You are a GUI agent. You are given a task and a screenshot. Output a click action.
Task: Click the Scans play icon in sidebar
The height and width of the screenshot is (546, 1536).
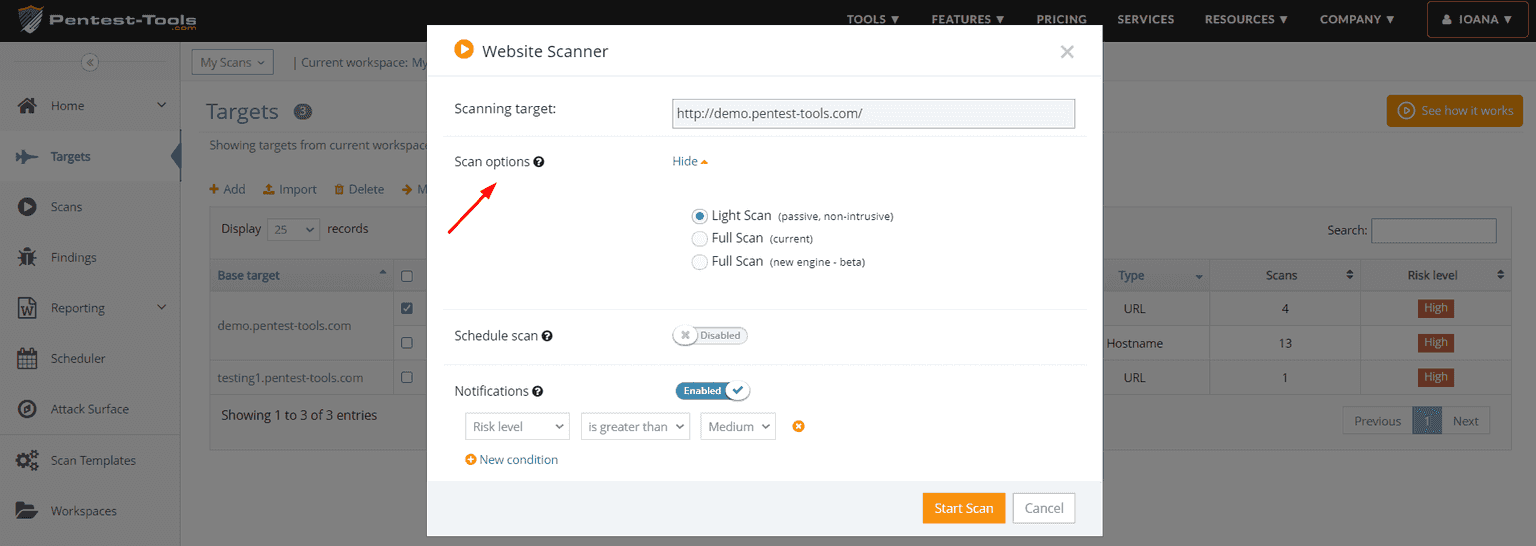pos(28,207)
